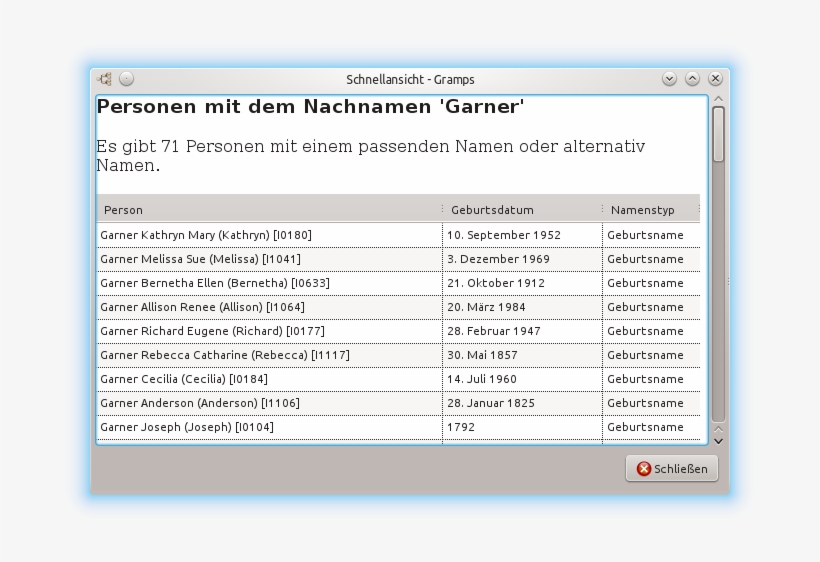Select row Garner Bernetha Ellen (Bernetha) [I0633]
The image size is (820, 562).
click(x=398, y=283)
